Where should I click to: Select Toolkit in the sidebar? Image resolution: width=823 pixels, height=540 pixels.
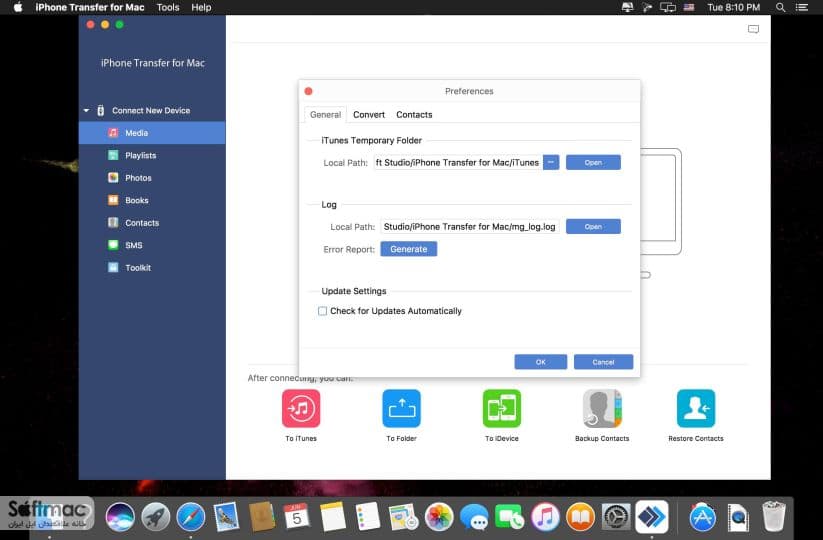[152, 268]
